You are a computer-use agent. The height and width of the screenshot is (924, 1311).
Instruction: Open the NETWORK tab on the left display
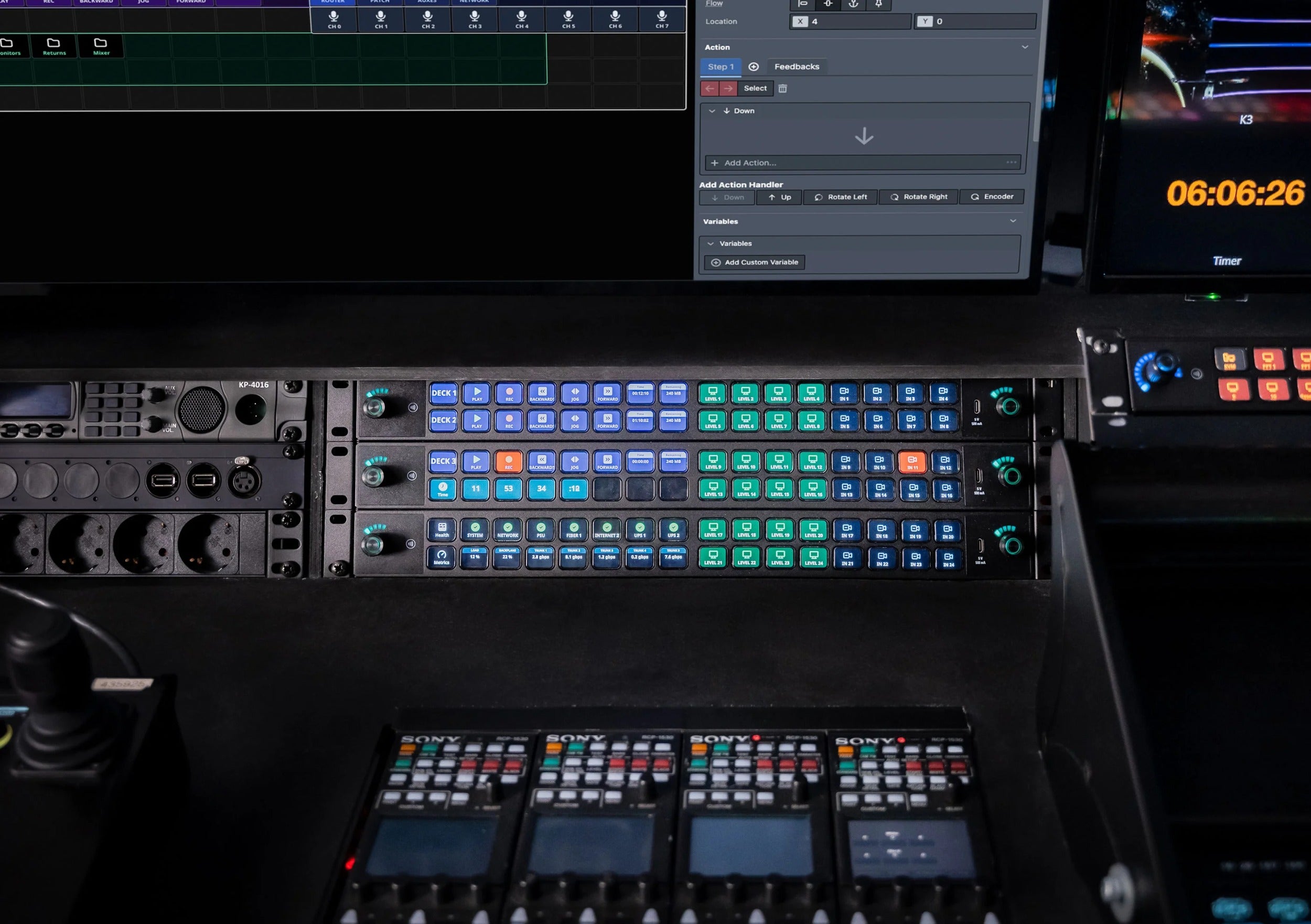tap(474, 2)
